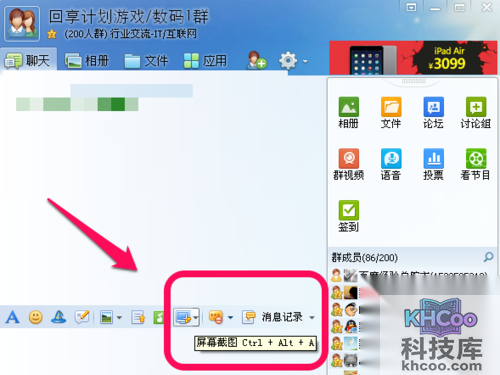Click the message history chat-bubble icon
The width and height of the screenshot is (500, 375).
pos(249,317)
